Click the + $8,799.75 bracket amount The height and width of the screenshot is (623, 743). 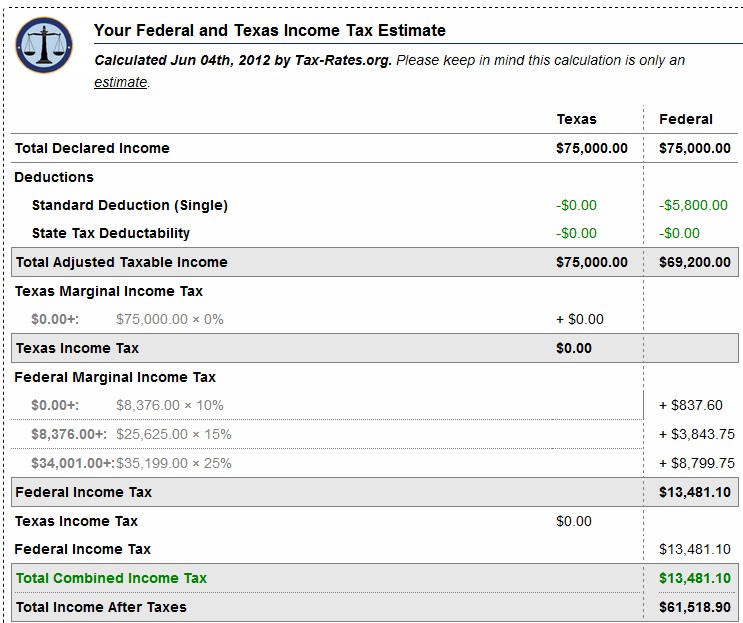pos(697,463)
